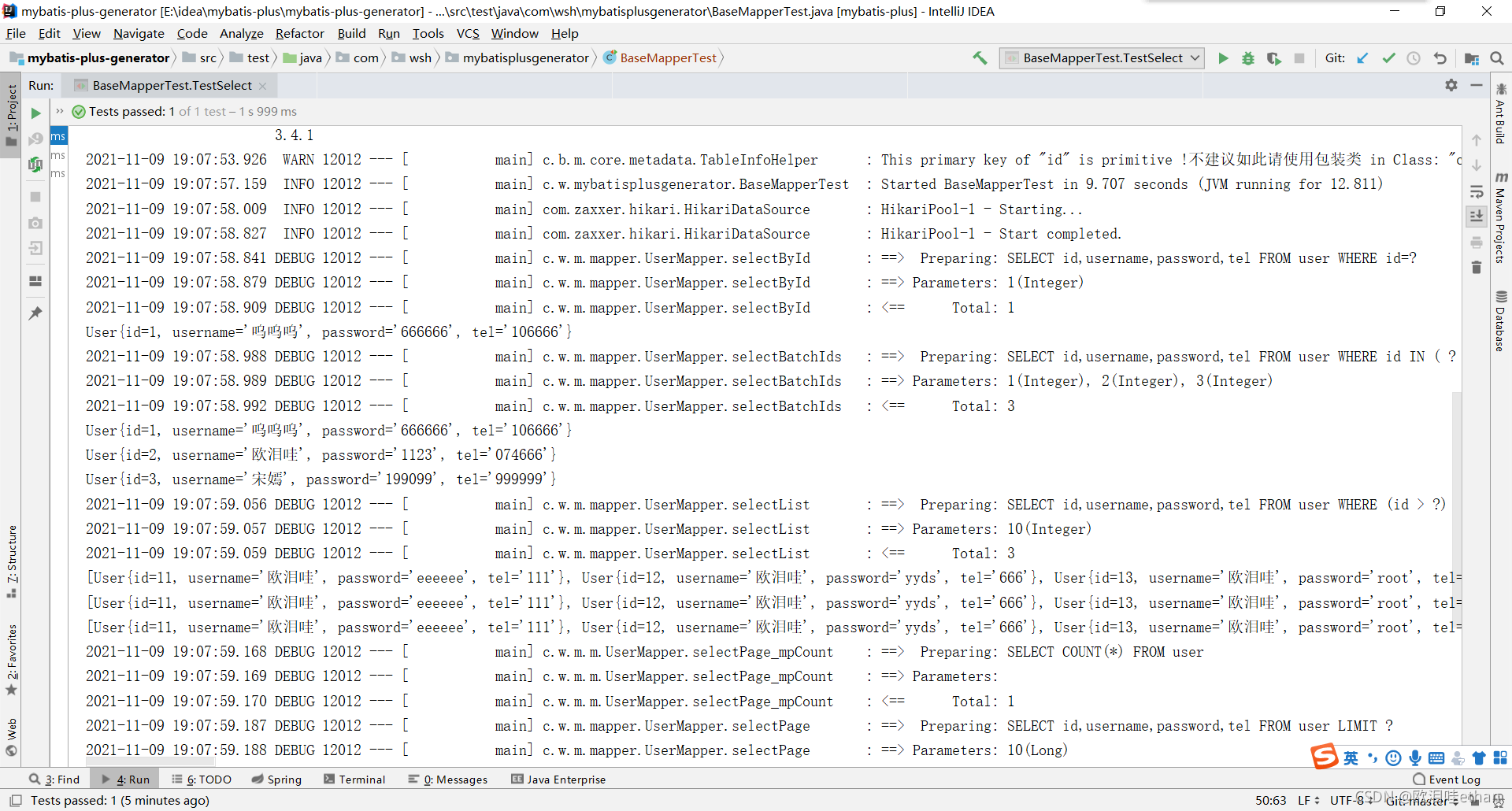Click the 50:63 cursor position indicator
This screenshot has height=811, width=1512.
1270,801
